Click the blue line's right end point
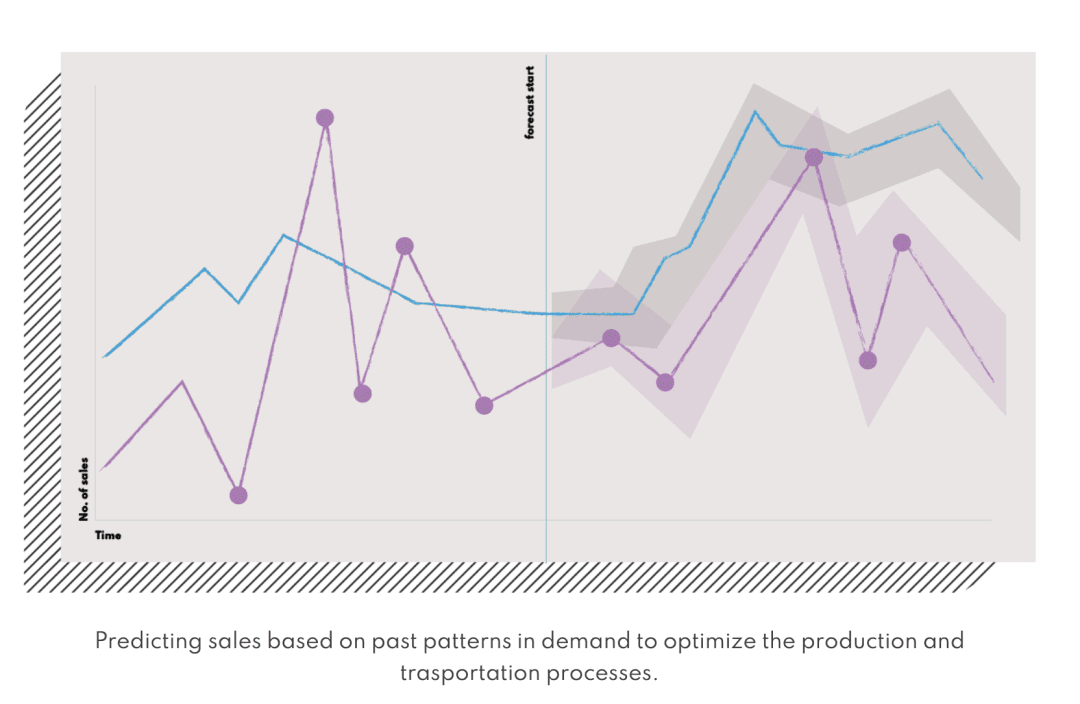 [x=982, y=178]
